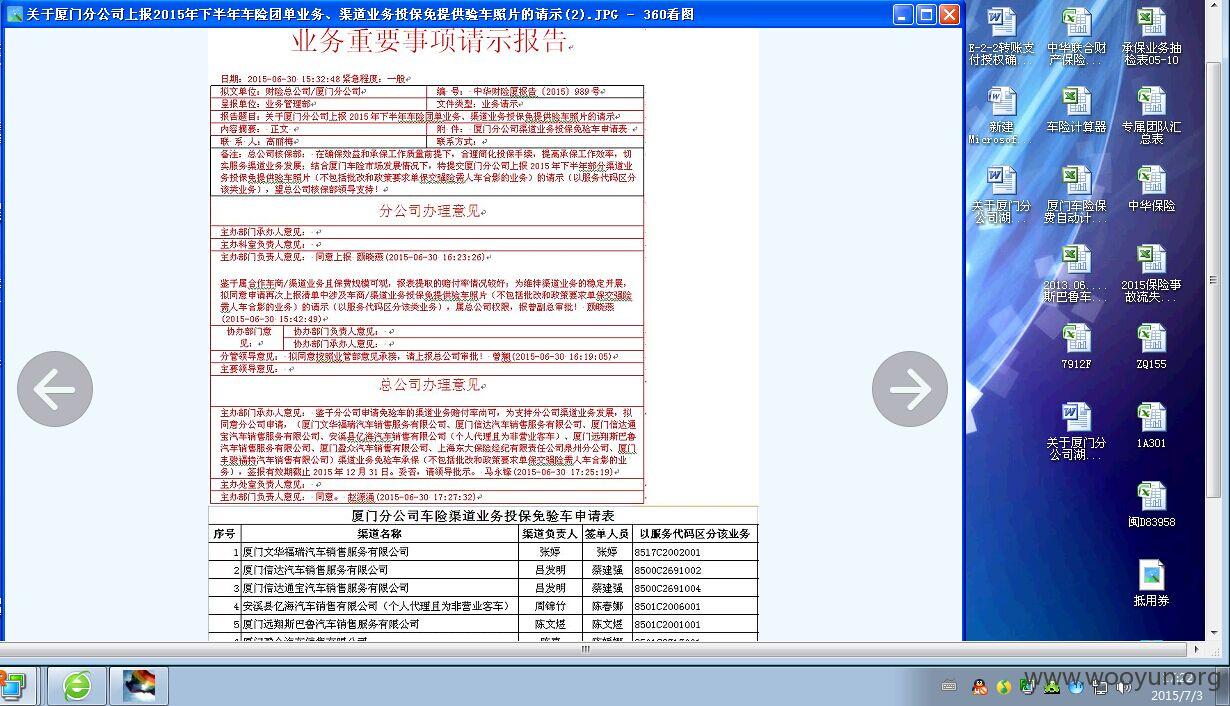The height and width of the screenshot is (706, 1230).
Task: Click the date 2015/7/3 on taskbar
Action: click(x=1178, y=695)
